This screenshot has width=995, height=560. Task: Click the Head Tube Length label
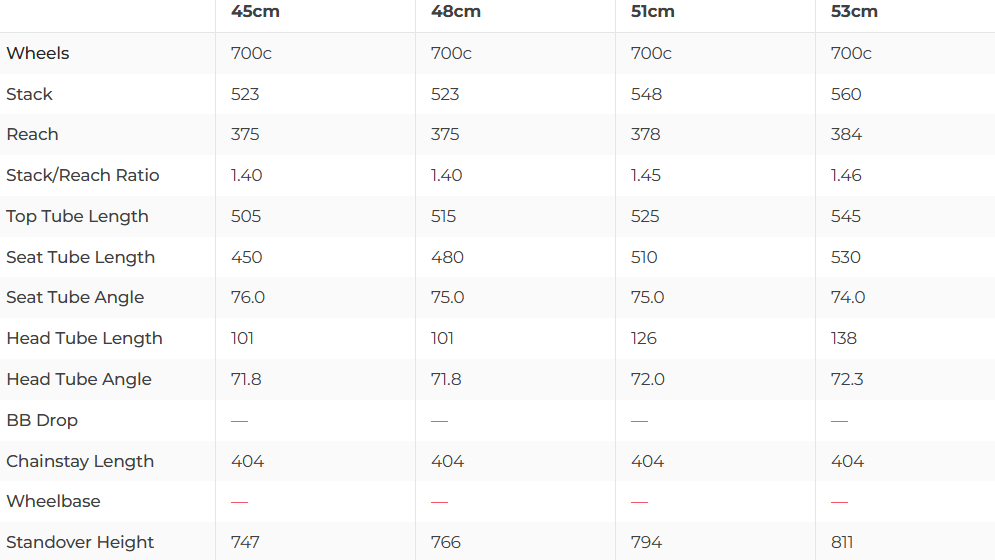(84, 338)
